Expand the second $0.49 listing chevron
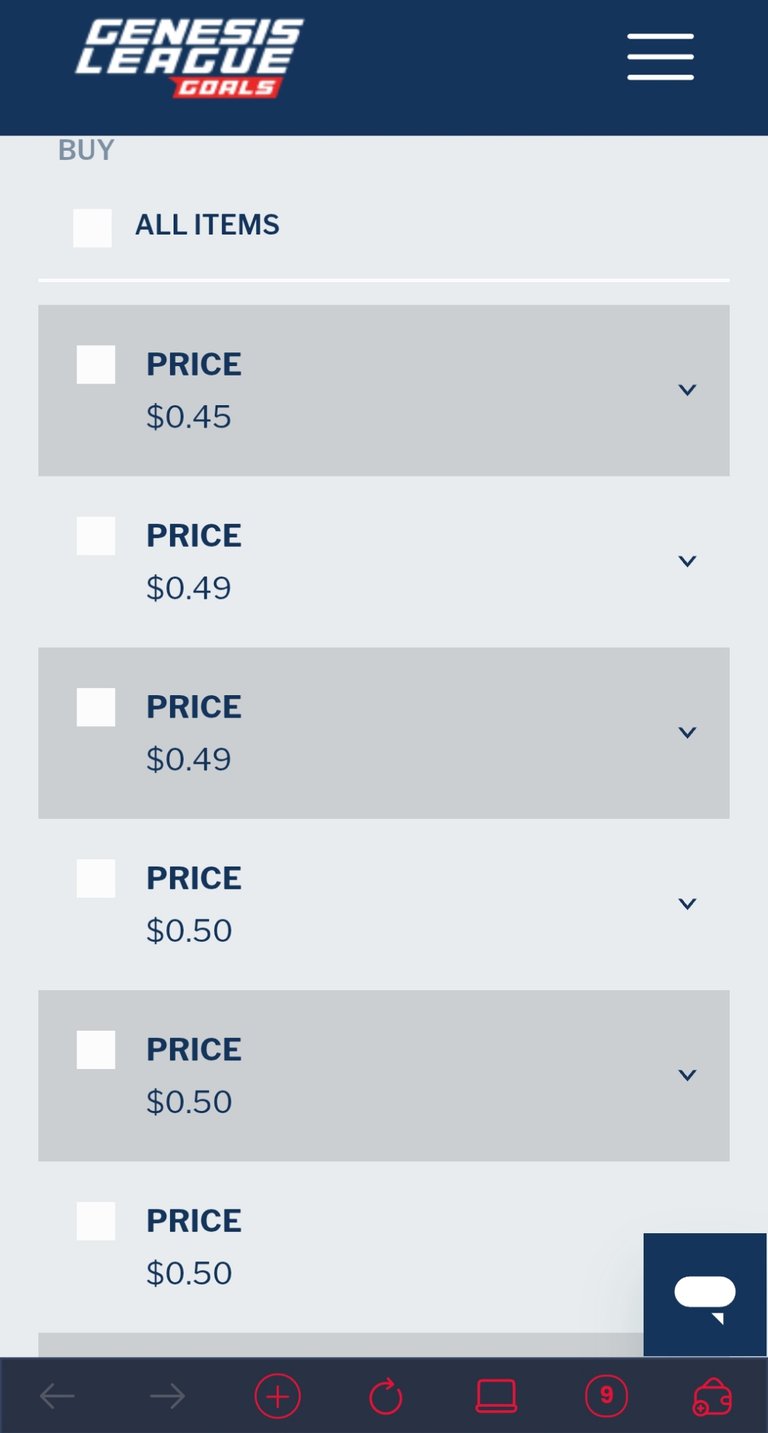 [687, 733]
